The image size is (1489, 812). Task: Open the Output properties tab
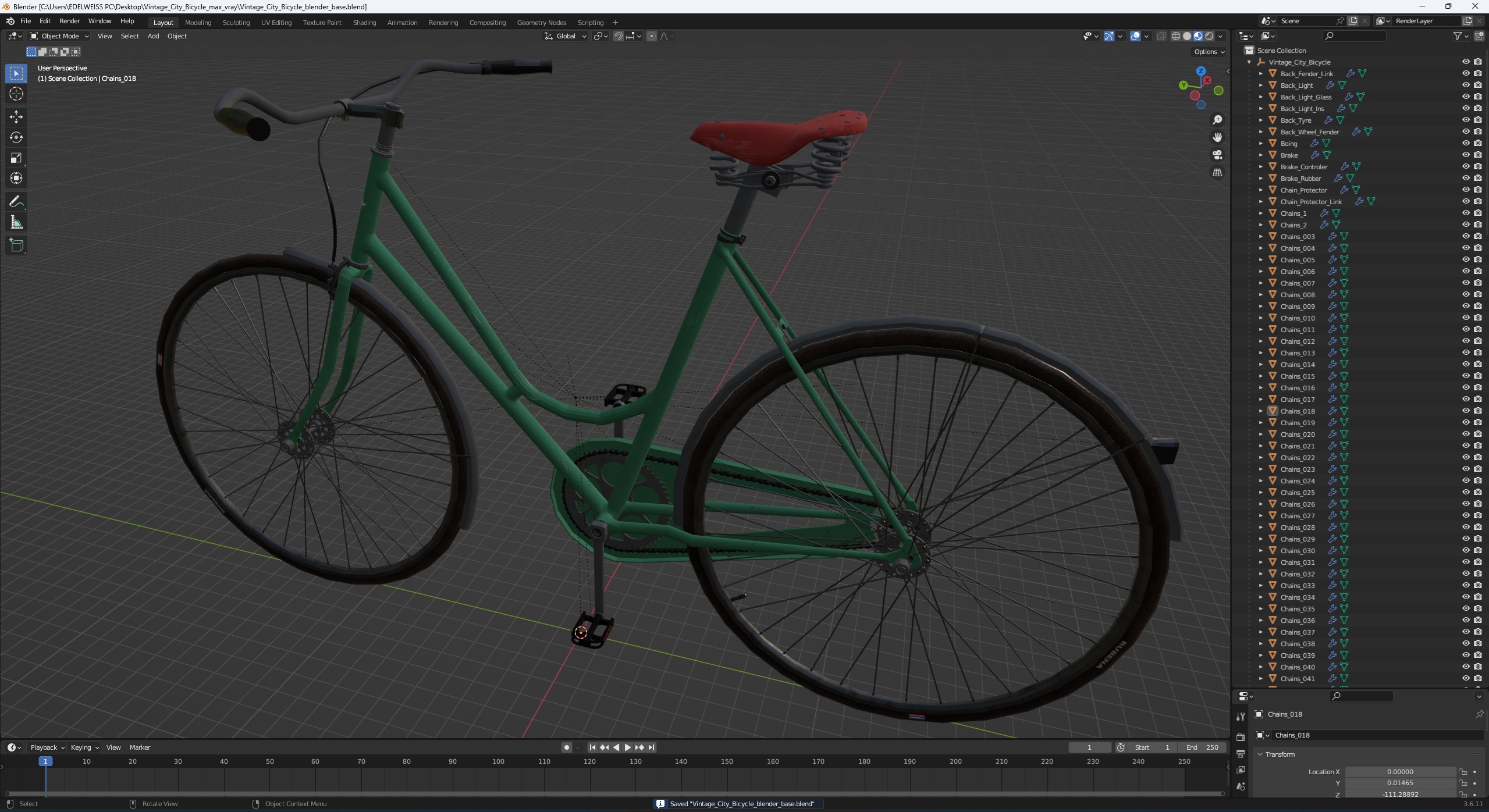pos(1241,753)
